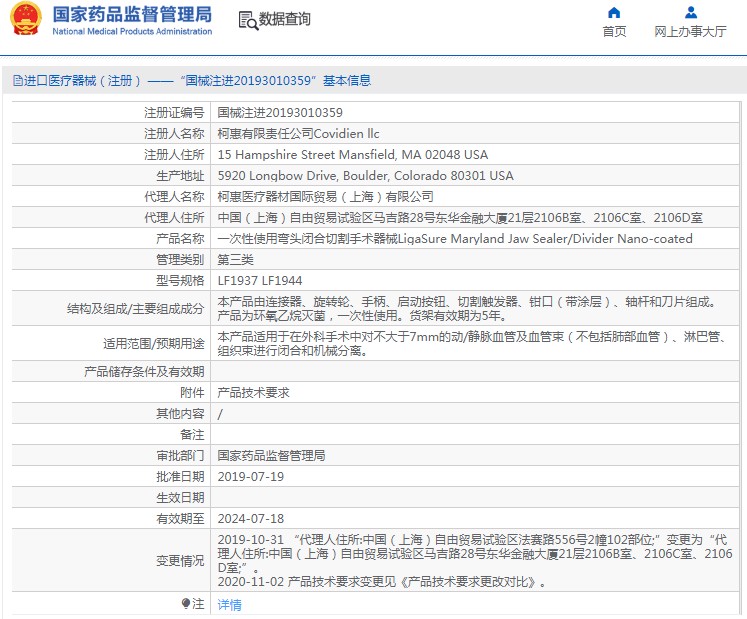Click the lightbulb icon beside 注
Image resolution: width=747 pixels, height=619 pixels.
click(186, 604)
